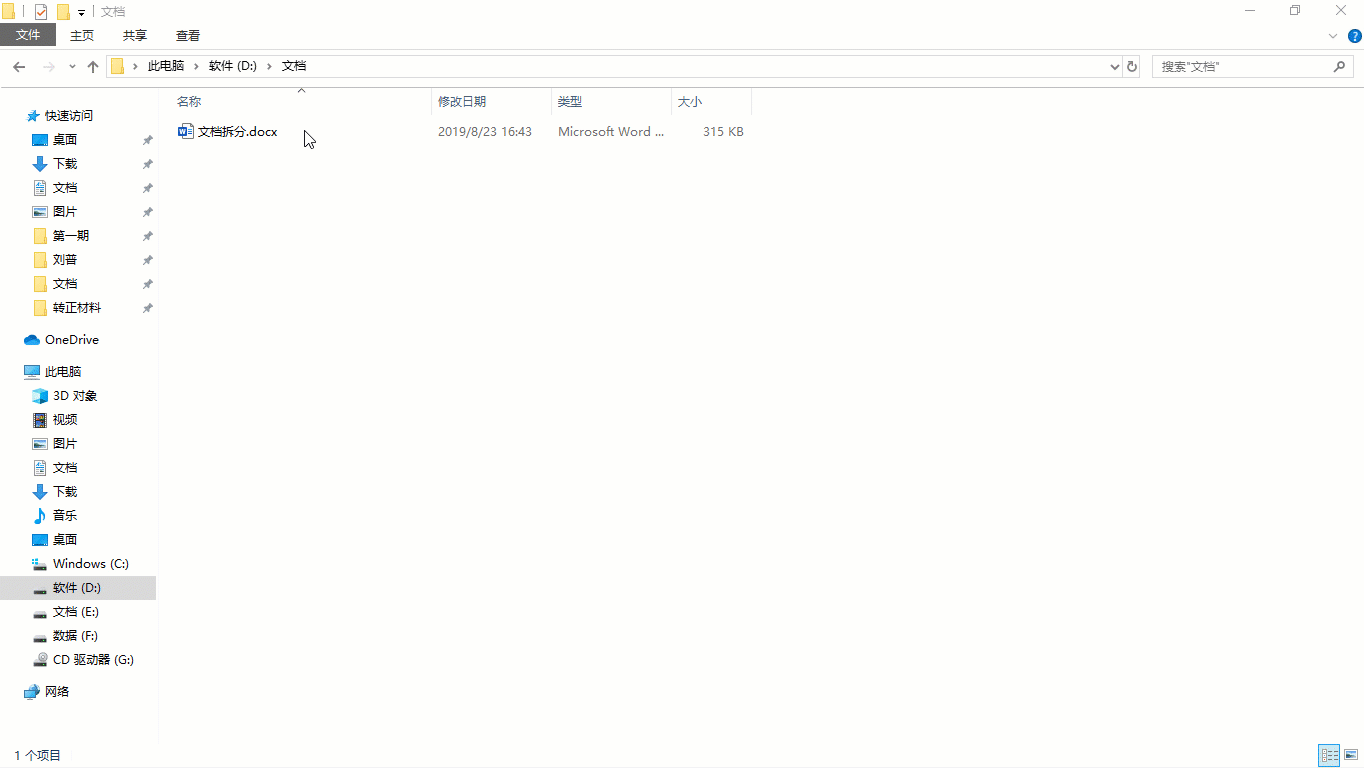Open the CD 驱动器 (G:) drive
This screenshot has width=1364, height=768.
[93, 660]
